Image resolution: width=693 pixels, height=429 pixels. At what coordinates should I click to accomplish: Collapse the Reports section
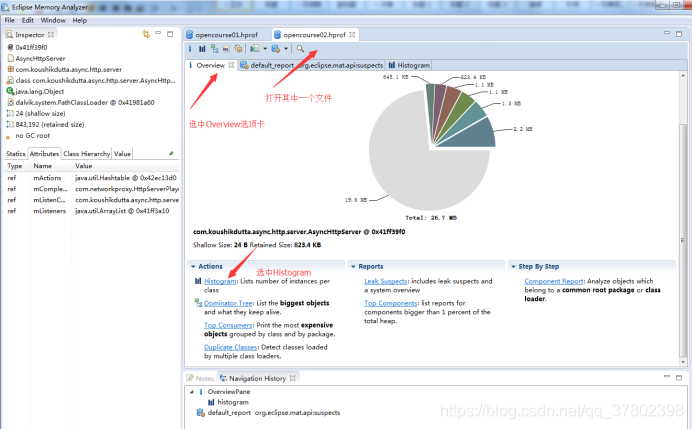pos(353,266)
